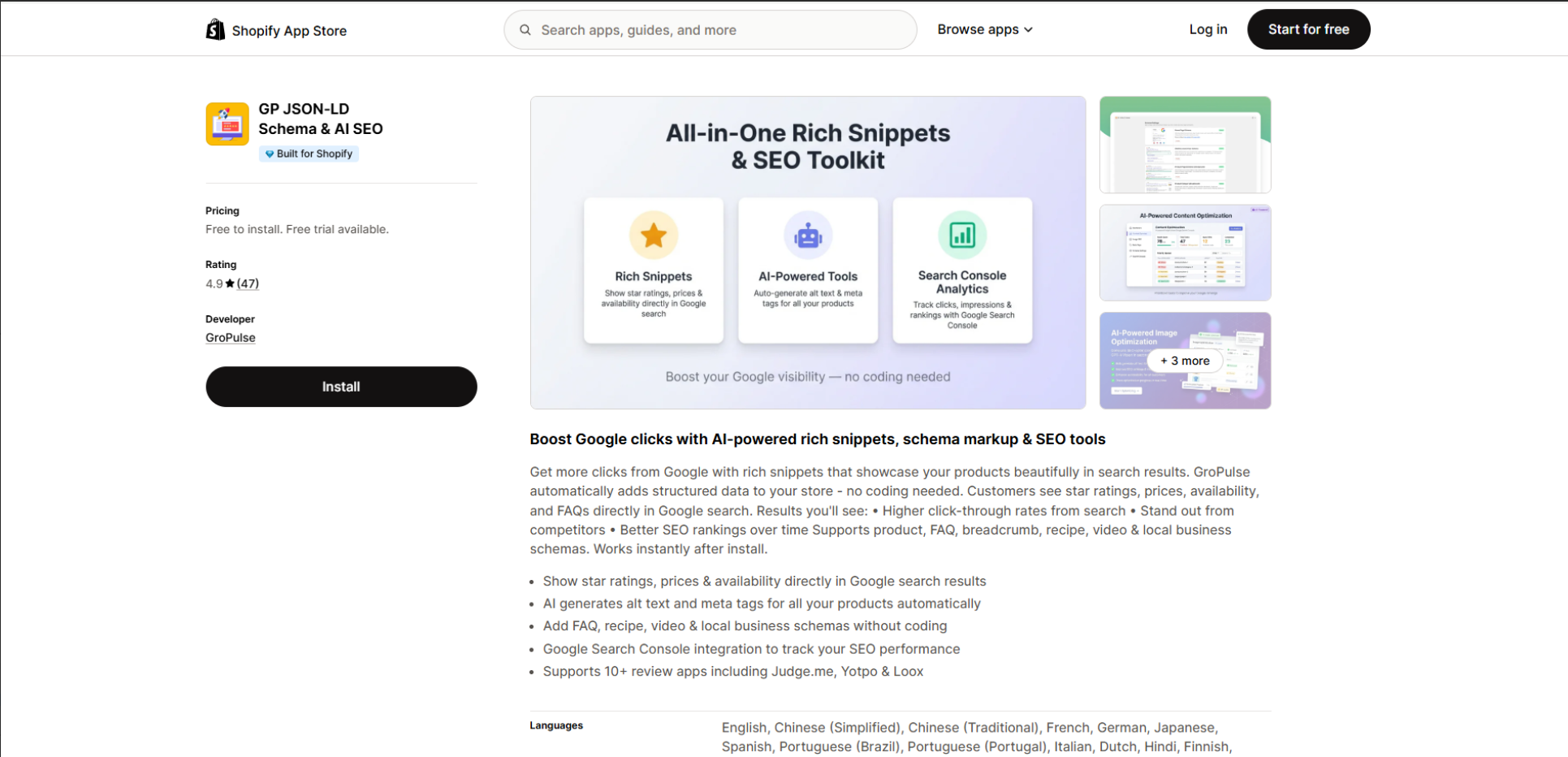Click the Rich Snippets card title
The width and height of the screenshot is (1568, 757).
pos(654,276)
